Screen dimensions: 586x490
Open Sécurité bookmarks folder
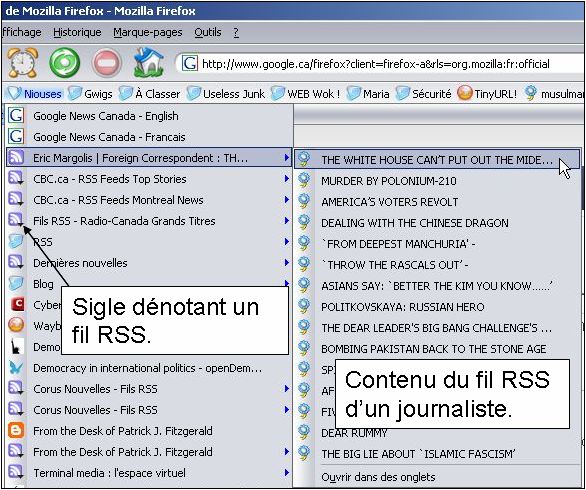(423, 93)
